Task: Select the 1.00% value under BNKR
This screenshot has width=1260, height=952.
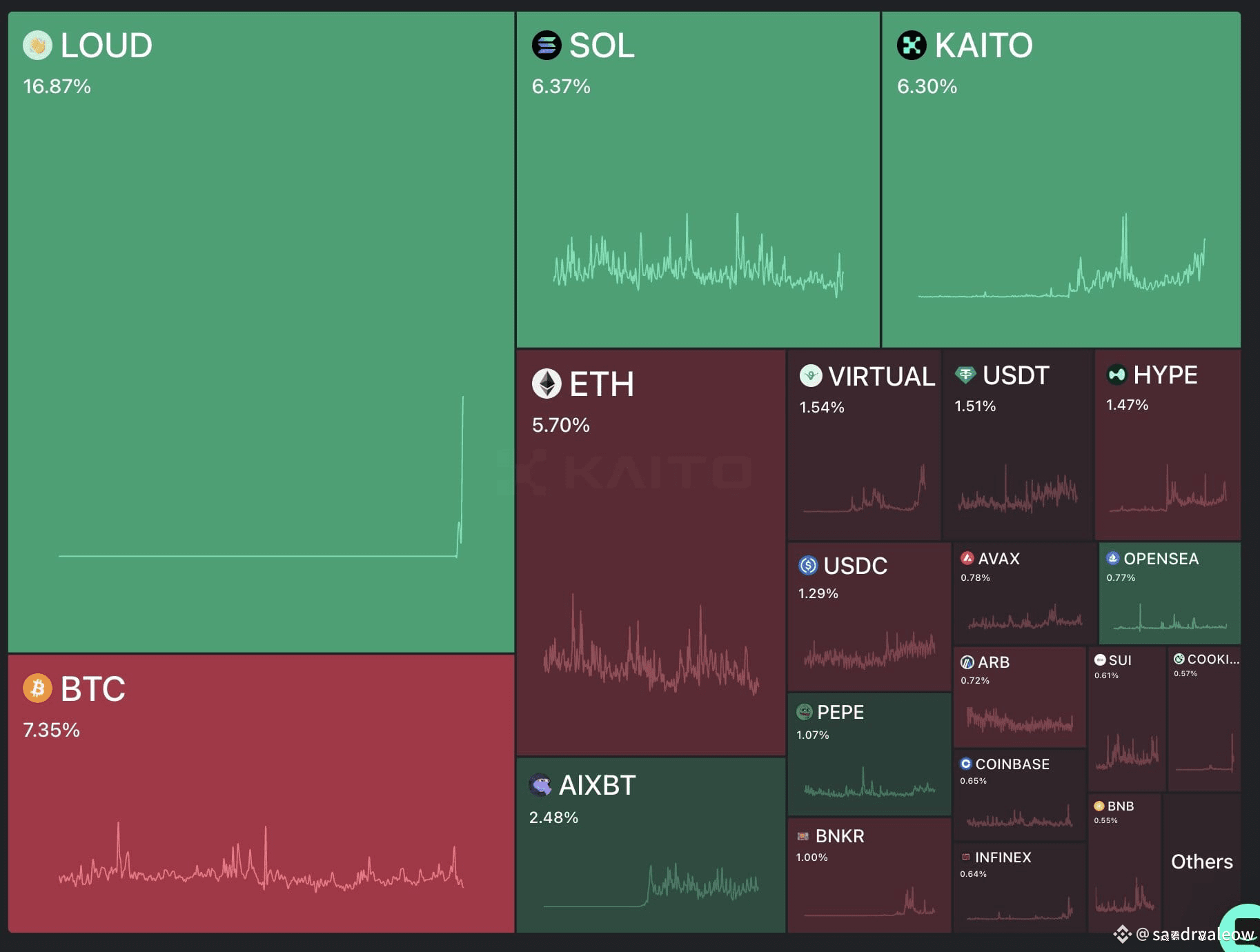Action: point(812,857)
